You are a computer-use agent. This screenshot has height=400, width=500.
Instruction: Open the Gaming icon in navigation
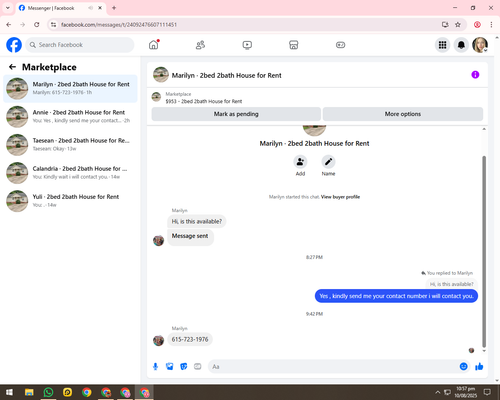[x=340, y=45]
